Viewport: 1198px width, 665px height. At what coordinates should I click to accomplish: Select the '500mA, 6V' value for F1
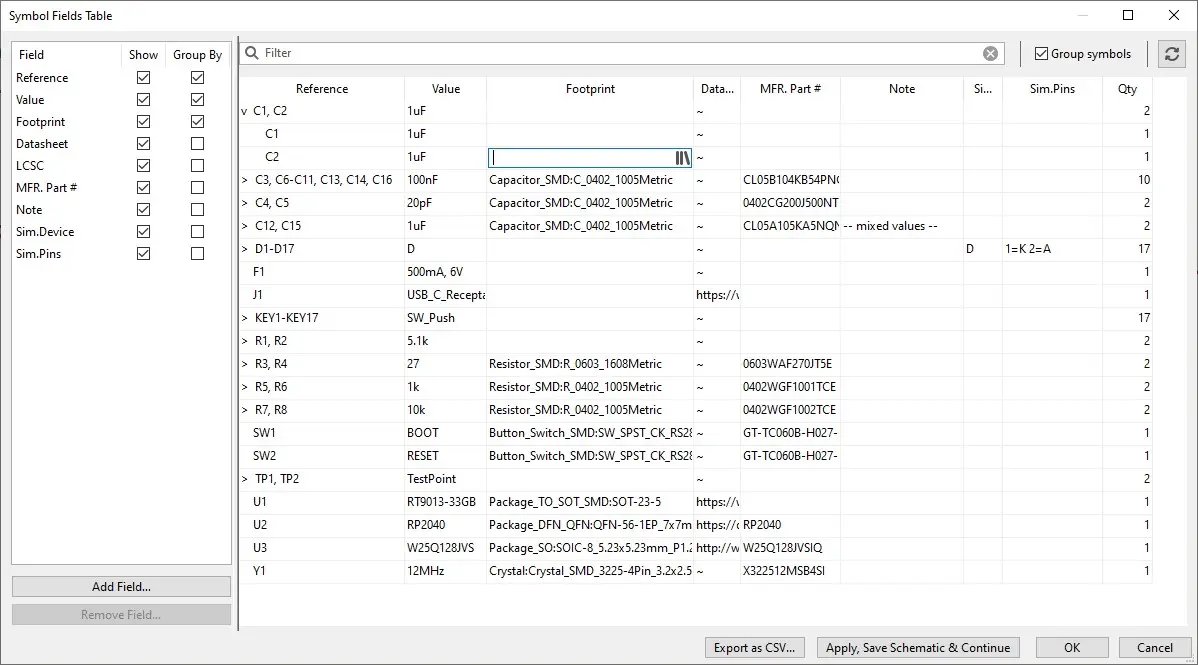(x=445, y=272)
